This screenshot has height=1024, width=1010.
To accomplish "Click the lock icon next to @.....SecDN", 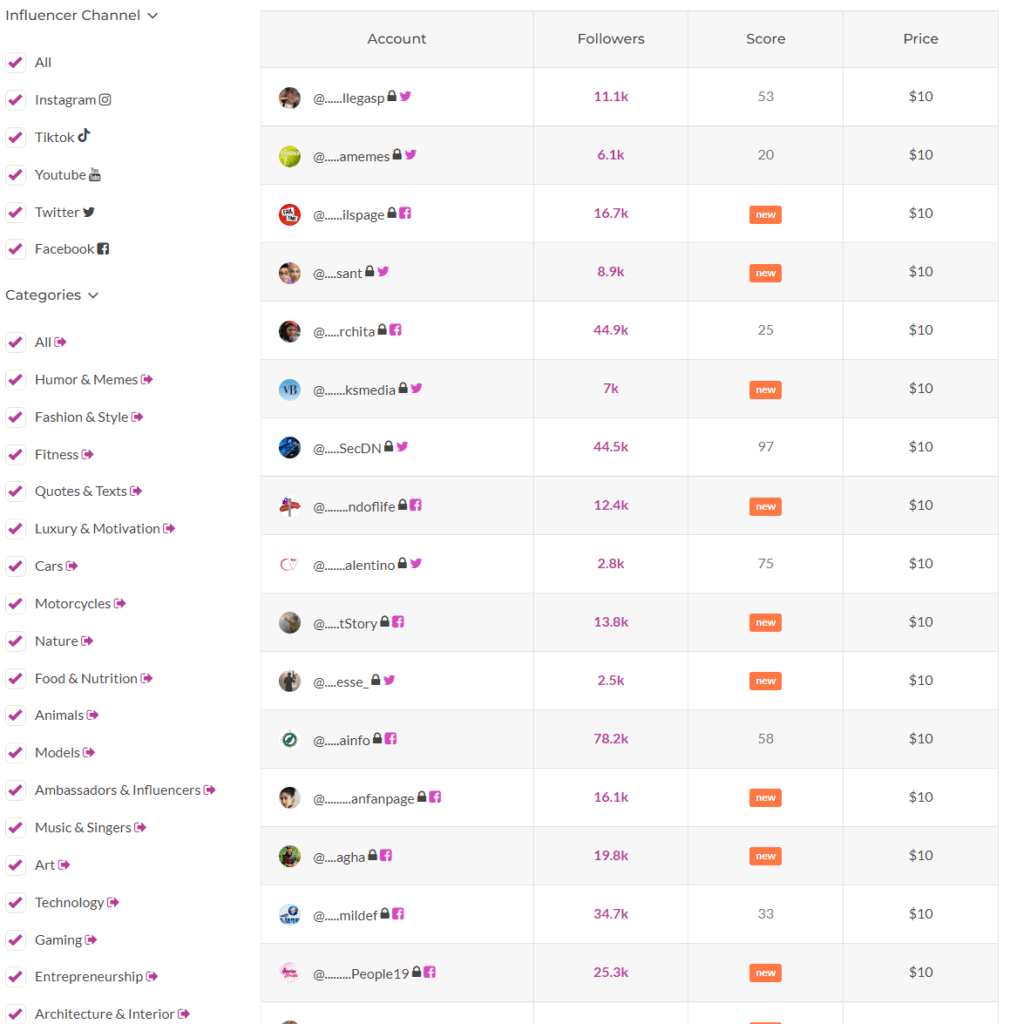I will point(388,446).
